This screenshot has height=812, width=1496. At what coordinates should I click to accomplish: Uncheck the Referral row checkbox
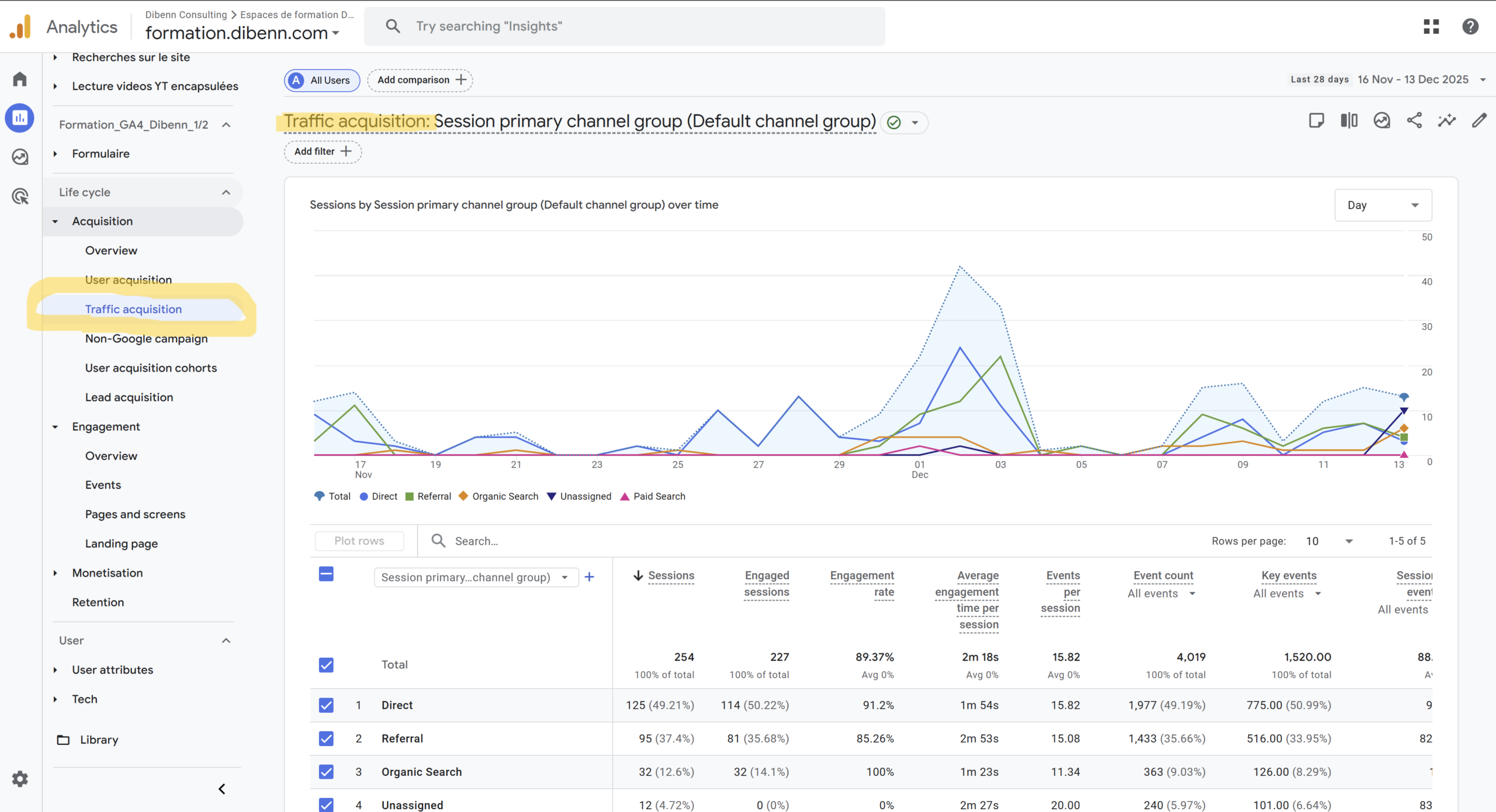point(326,738)
